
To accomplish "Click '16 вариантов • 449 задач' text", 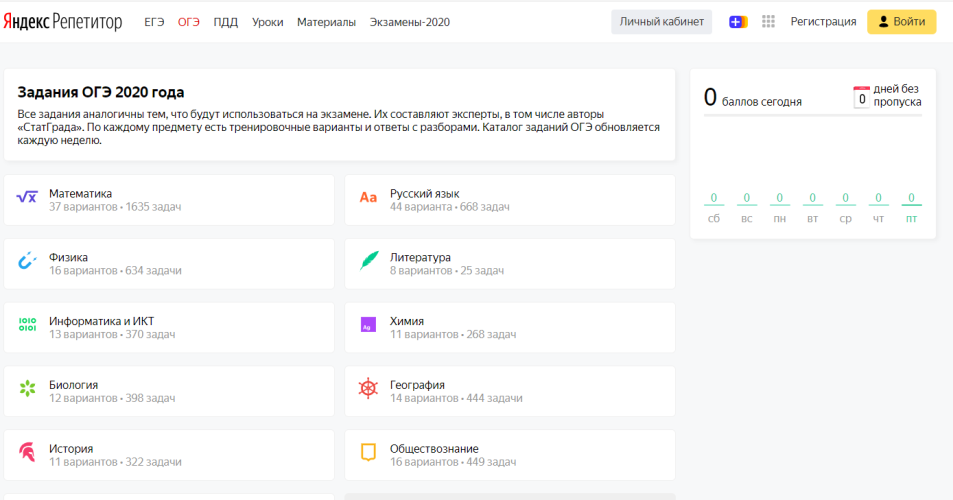I will coord(453,462).
